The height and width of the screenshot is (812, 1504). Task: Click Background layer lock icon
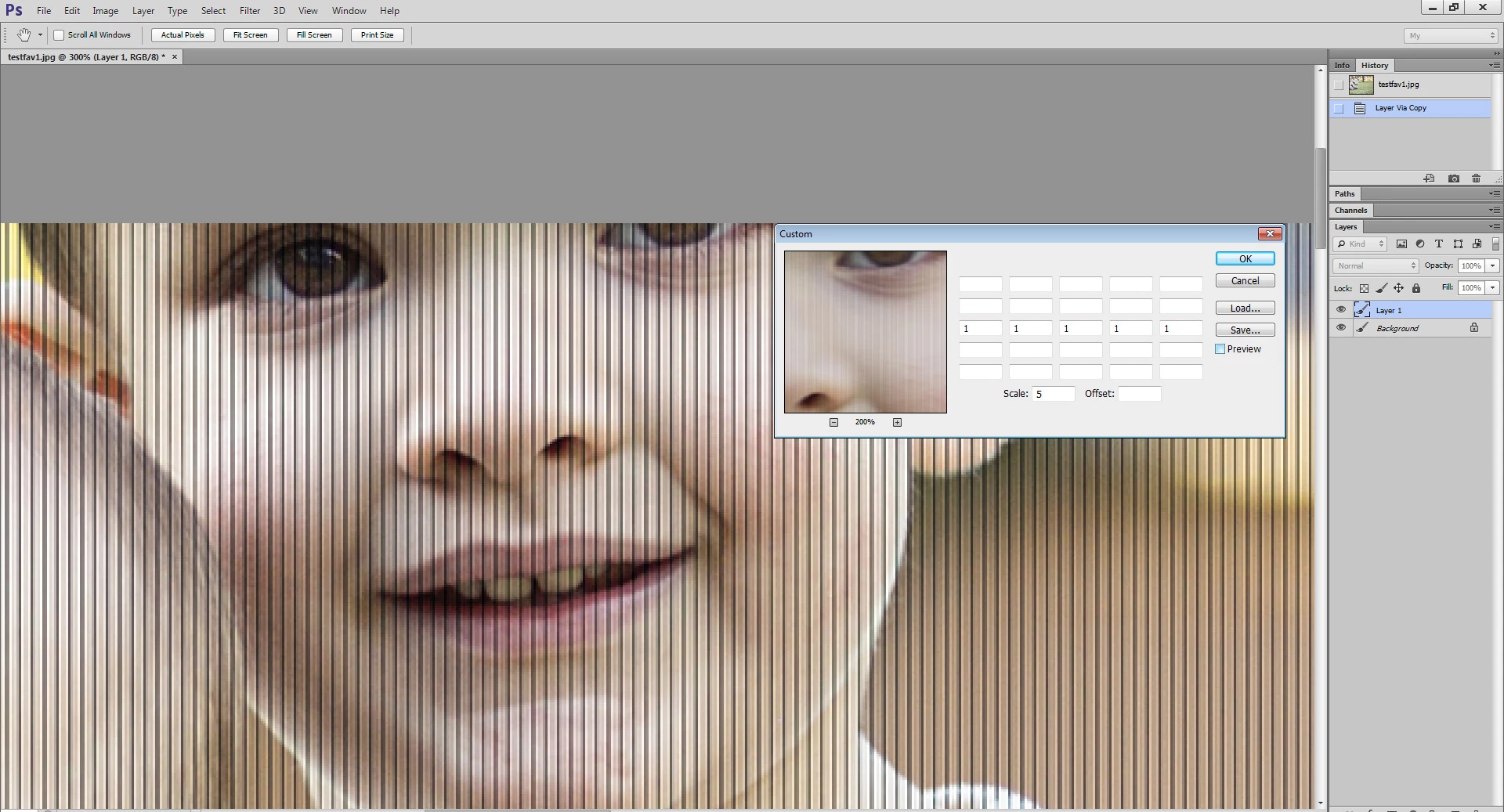coord(1474,328)
